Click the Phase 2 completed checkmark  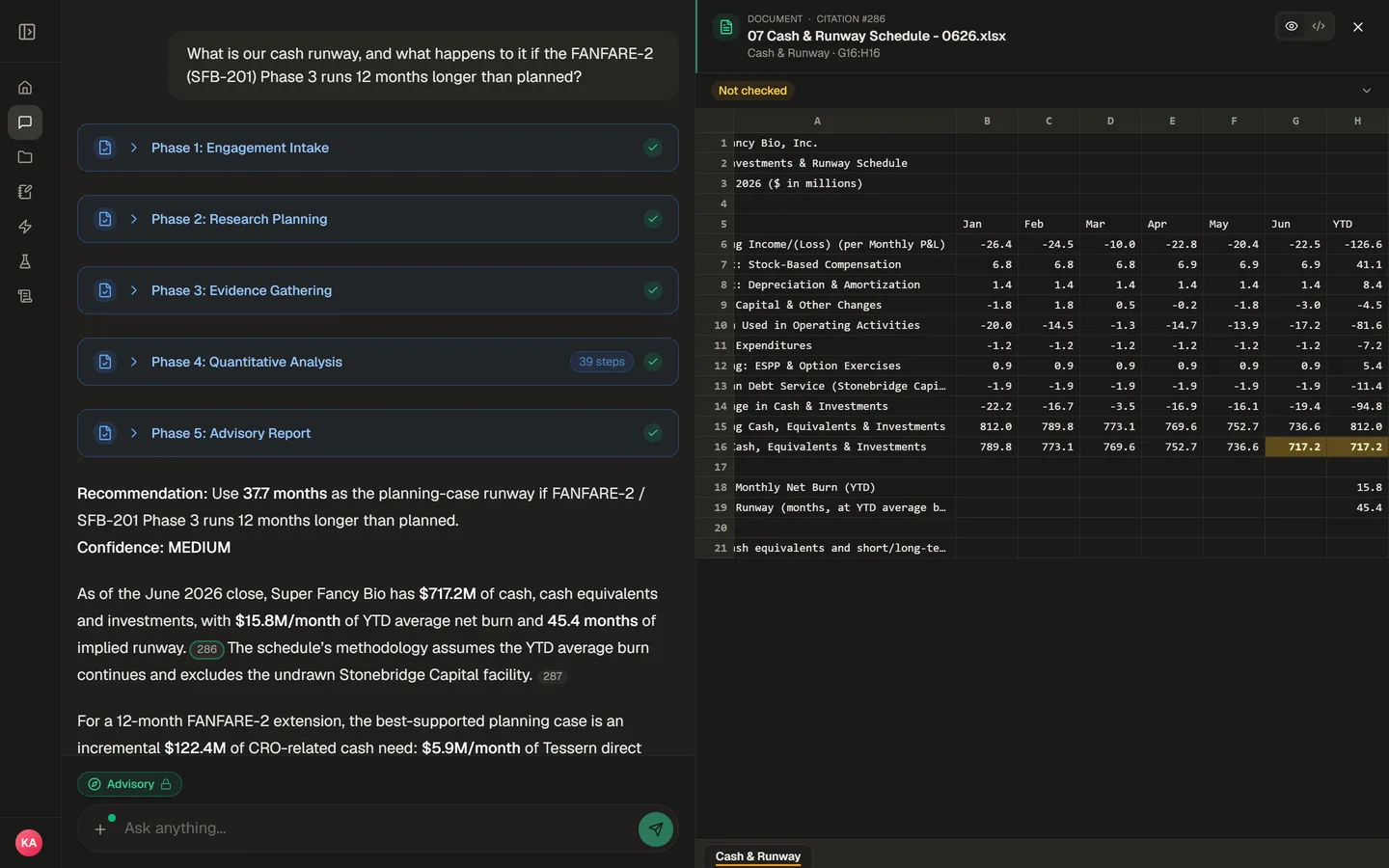pos(653,219)
